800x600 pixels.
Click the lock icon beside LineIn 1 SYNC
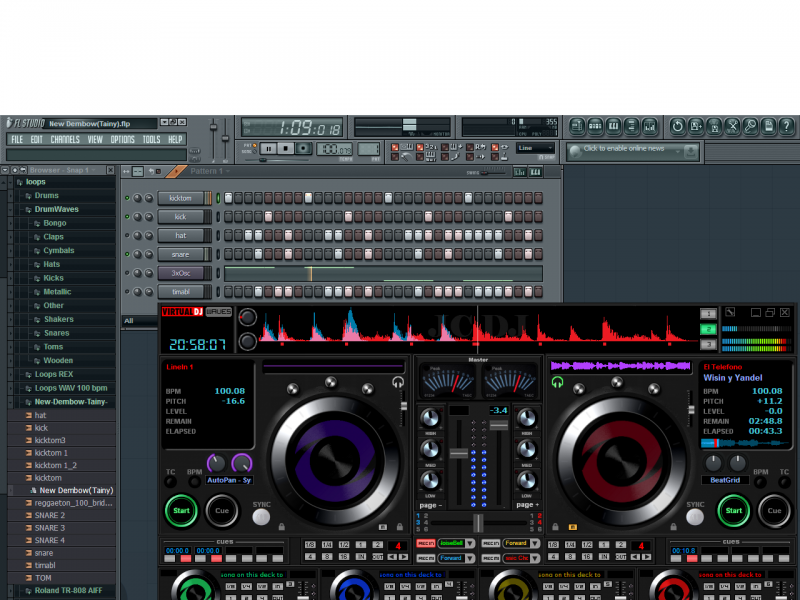[x=282, y=526]
